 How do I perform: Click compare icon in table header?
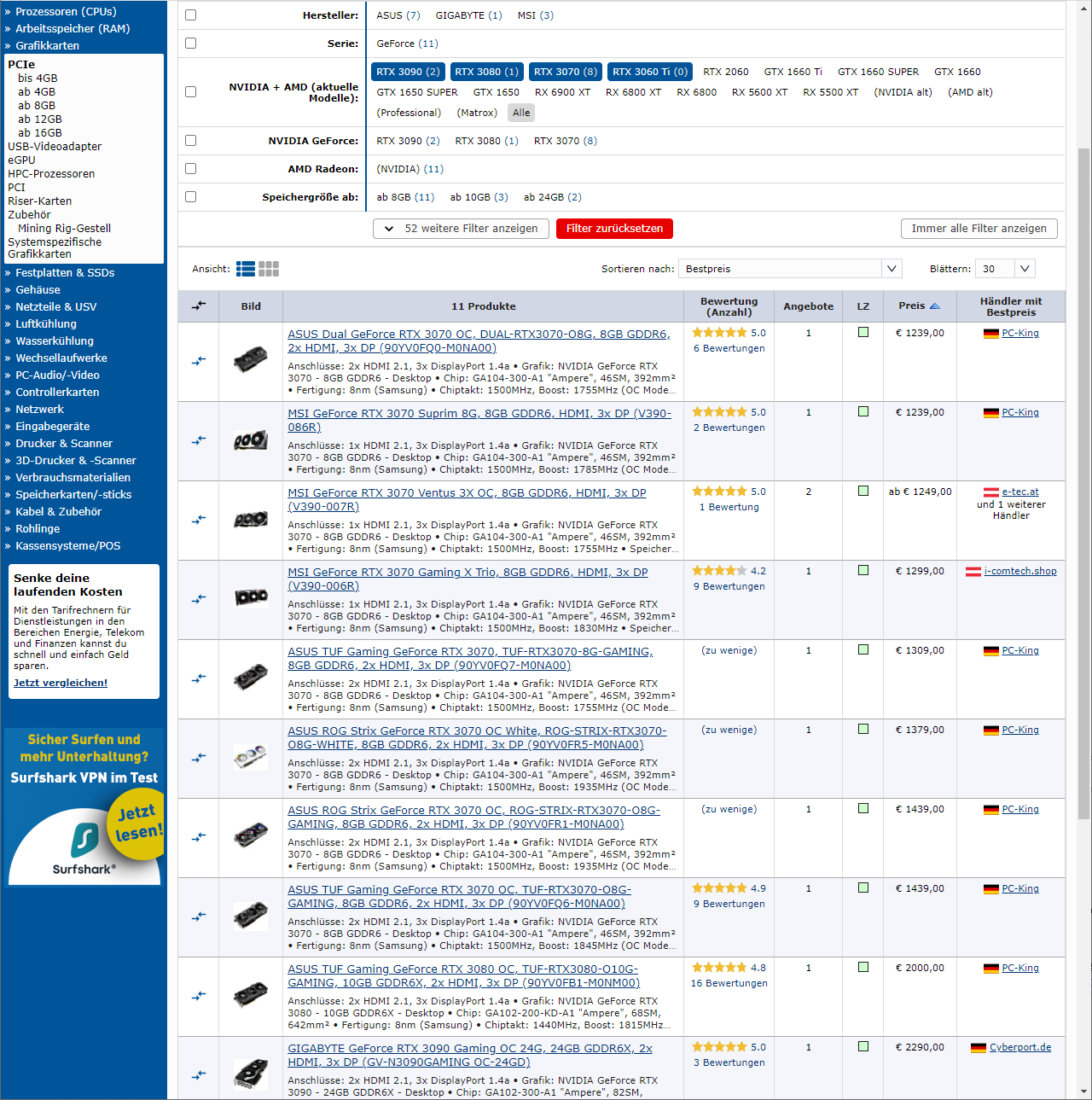[x=199, y=306]
